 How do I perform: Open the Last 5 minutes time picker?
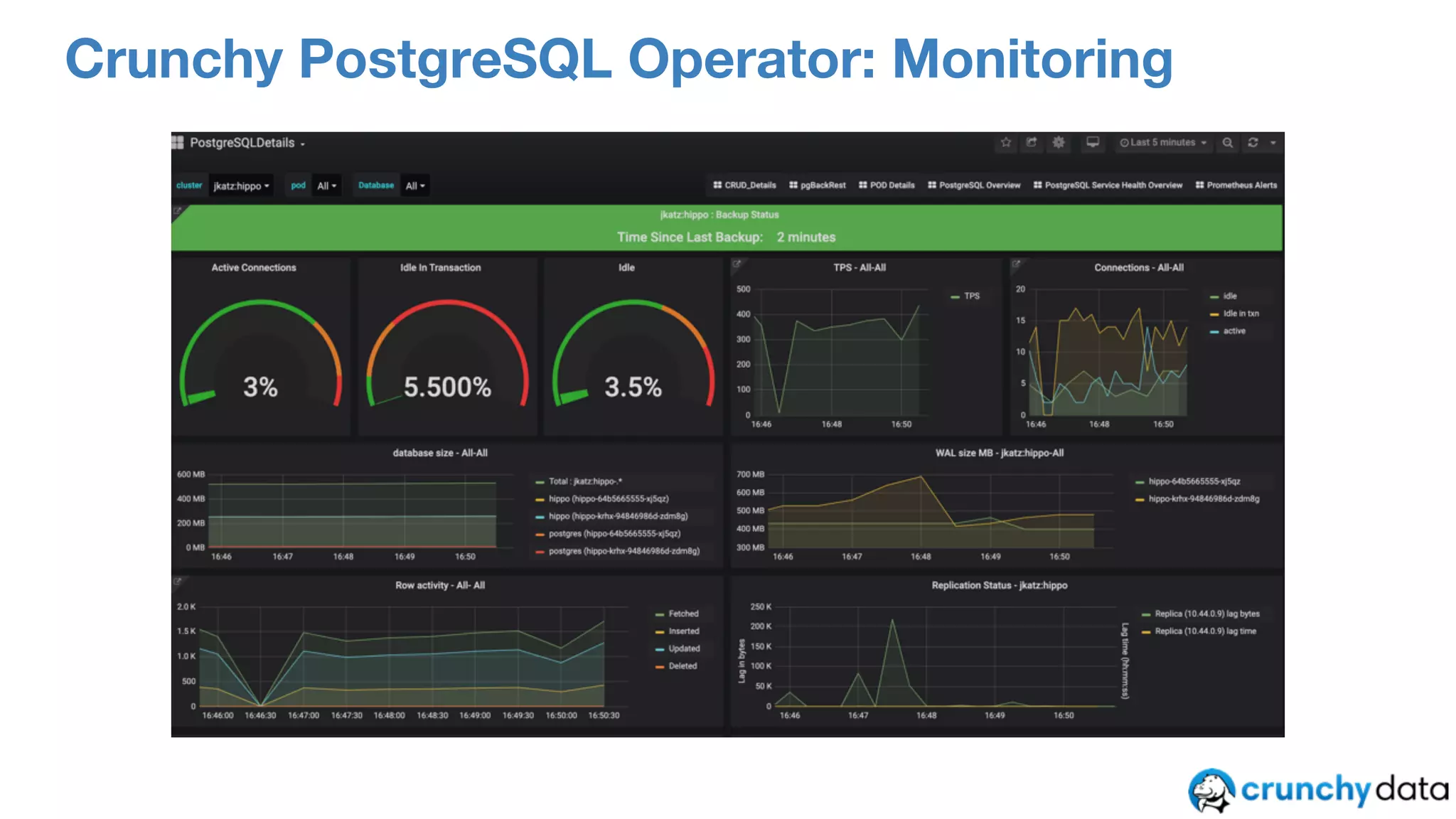(x=1163, y=143)
